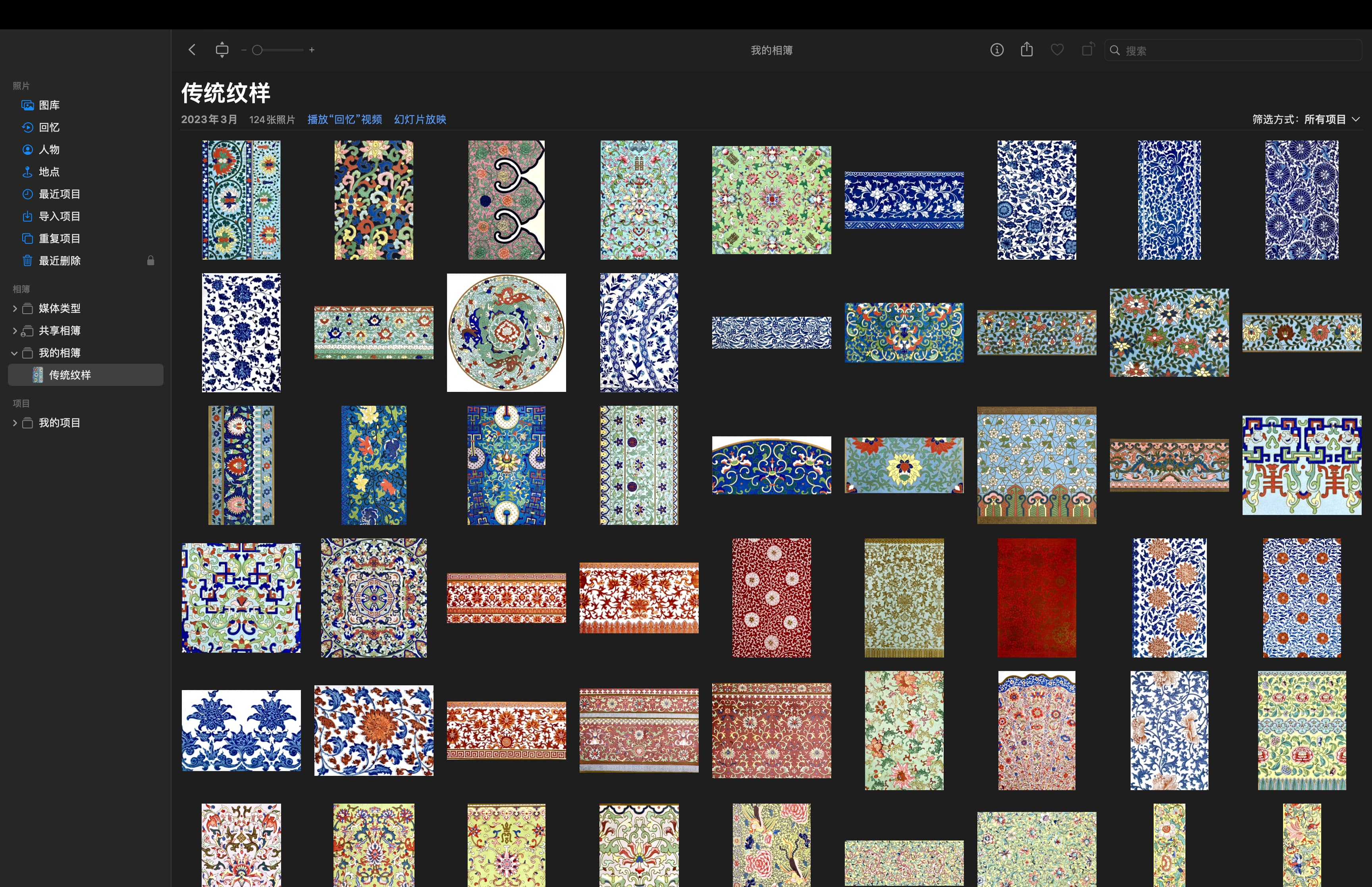Image resolution: width=1372 pixels, height=887 pixels.
Task: Click 我的相簿 title in toolbar
Action: (x=771, y=50)
